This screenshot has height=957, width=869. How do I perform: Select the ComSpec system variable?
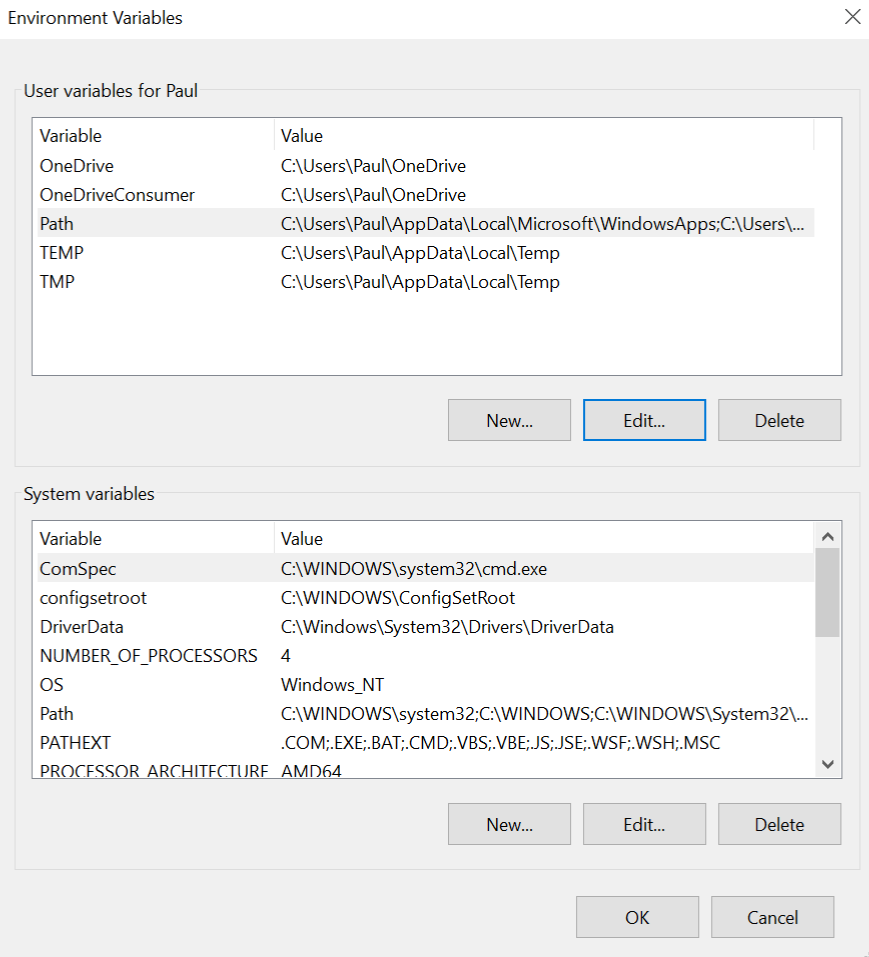point(426,568)
